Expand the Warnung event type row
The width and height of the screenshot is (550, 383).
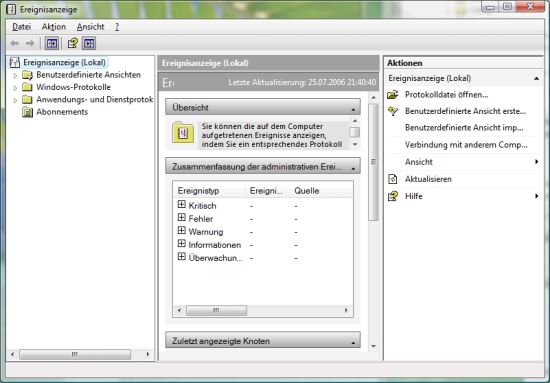pos(181,230)
